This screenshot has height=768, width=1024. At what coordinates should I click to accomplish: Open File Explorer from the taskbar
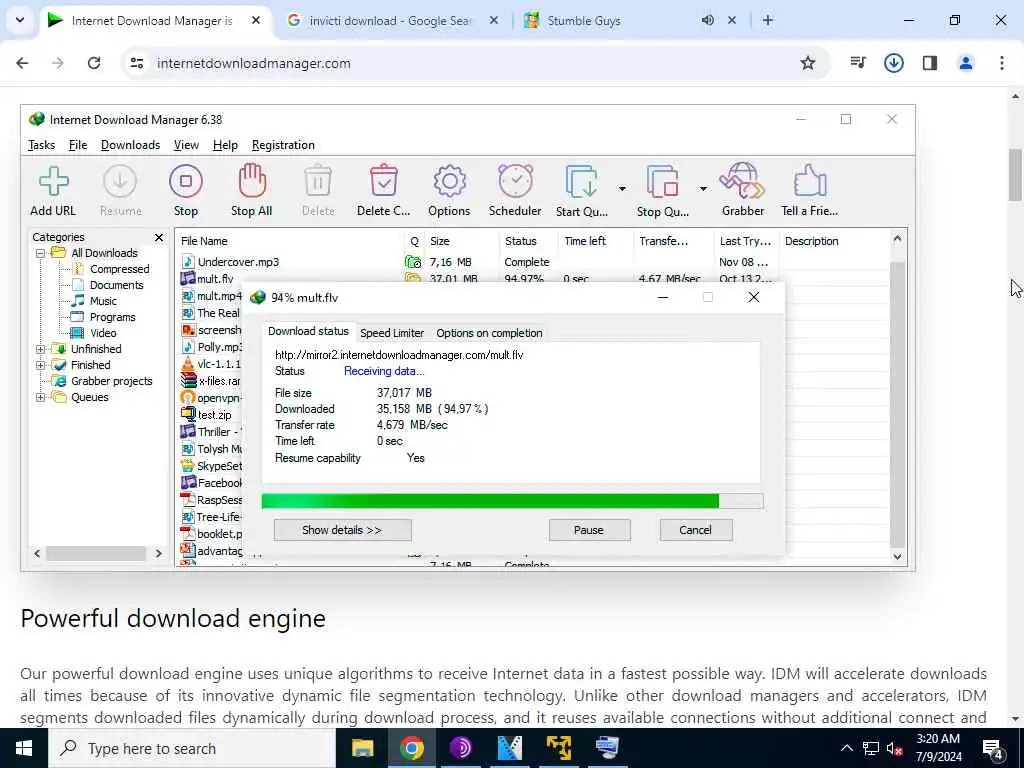point(362,748)
